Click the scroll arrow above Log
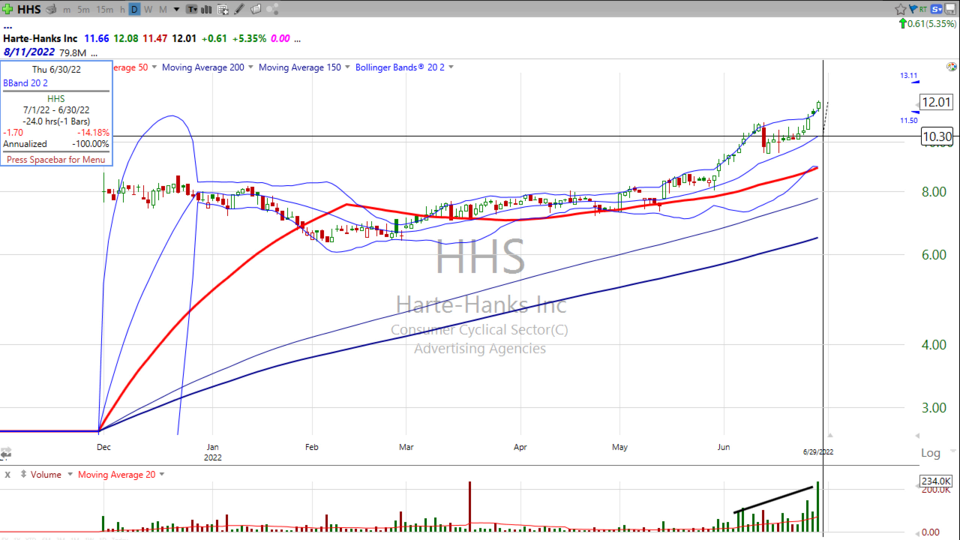 tap(917, 436)
